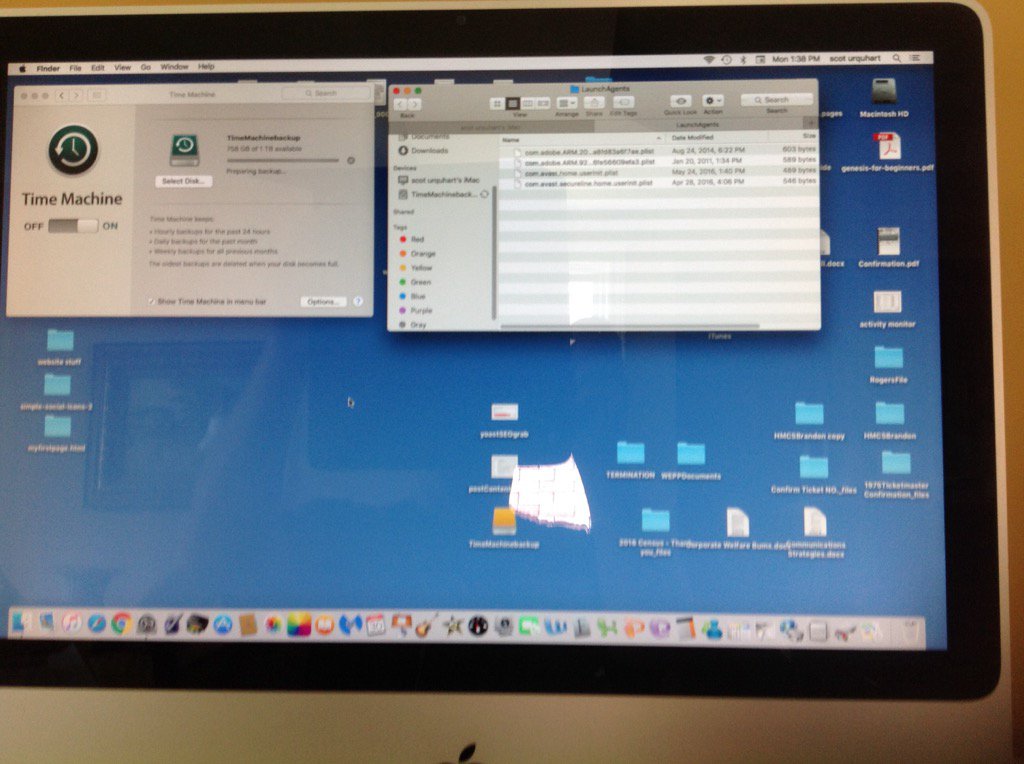The width and height of the screenshot is (1024, 764).
Task: Open the Trash in the dock
Action: [911, 631]
